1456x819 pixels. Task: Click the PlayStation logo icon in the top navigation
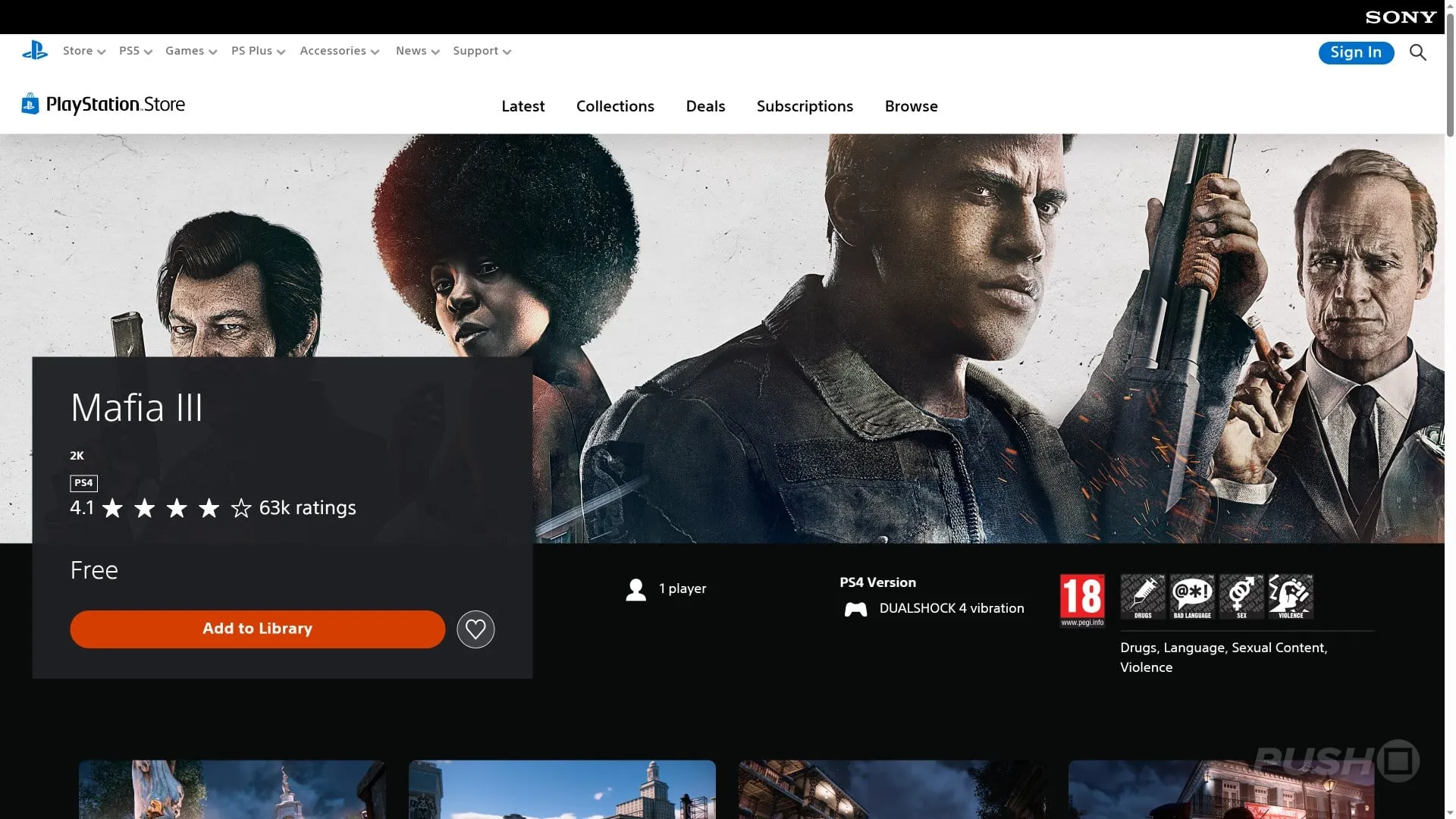pyautogui.click(x=35, y=51)
